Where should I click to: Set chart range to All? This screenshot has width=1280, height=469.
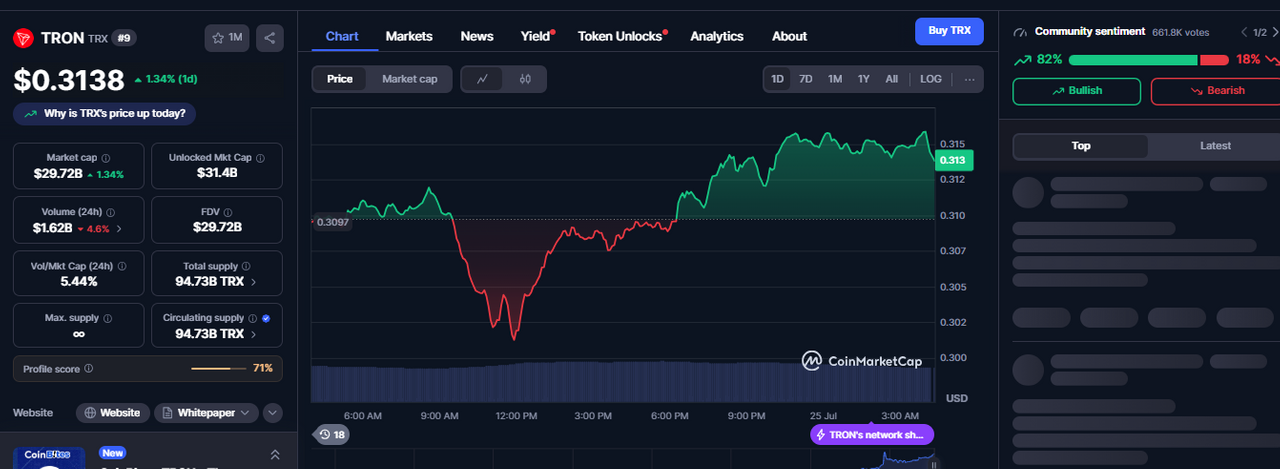pos(891,79)
